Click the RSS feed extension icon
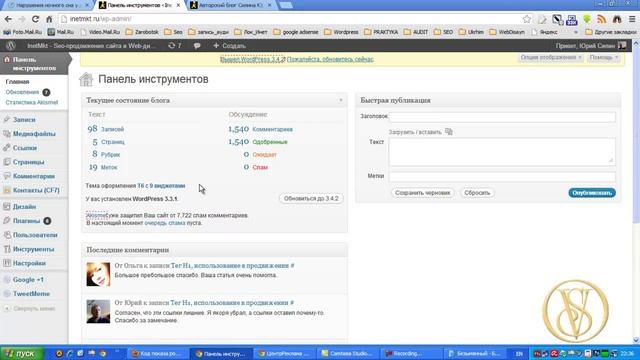This screenshot has width=640, height=360. tap(602, 19)
